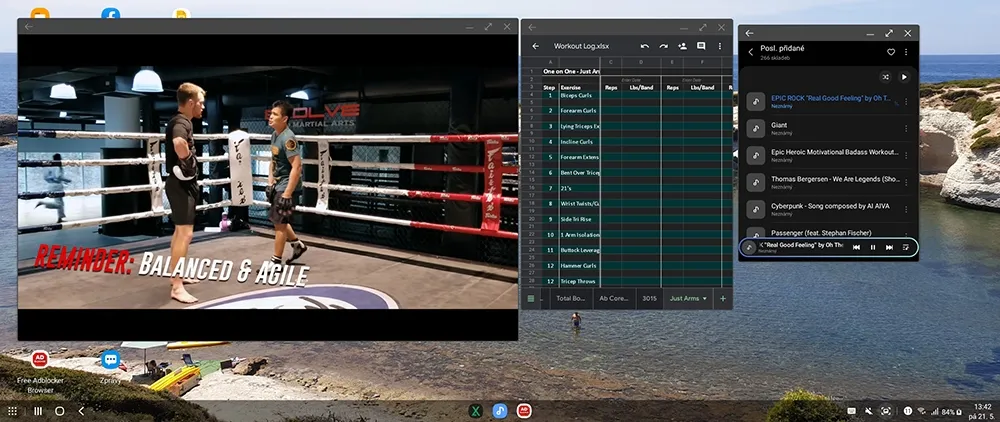This screenshot has width=1000, height=422.
Task: Open the share people icon in Excel
Action: 682,46
